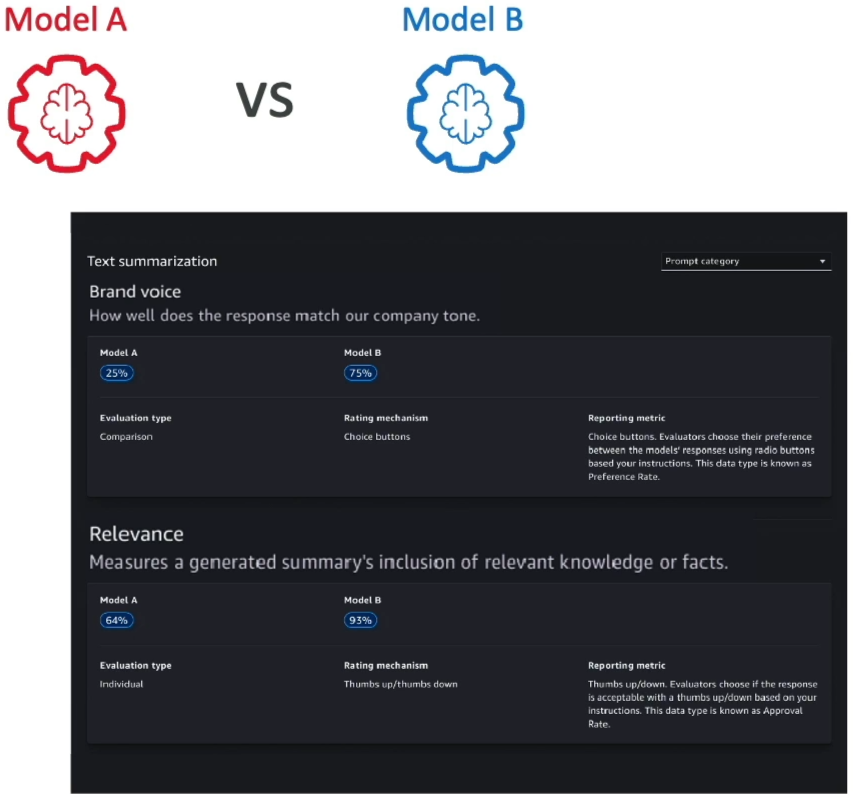Click Comparison evaluation type value

126,437
